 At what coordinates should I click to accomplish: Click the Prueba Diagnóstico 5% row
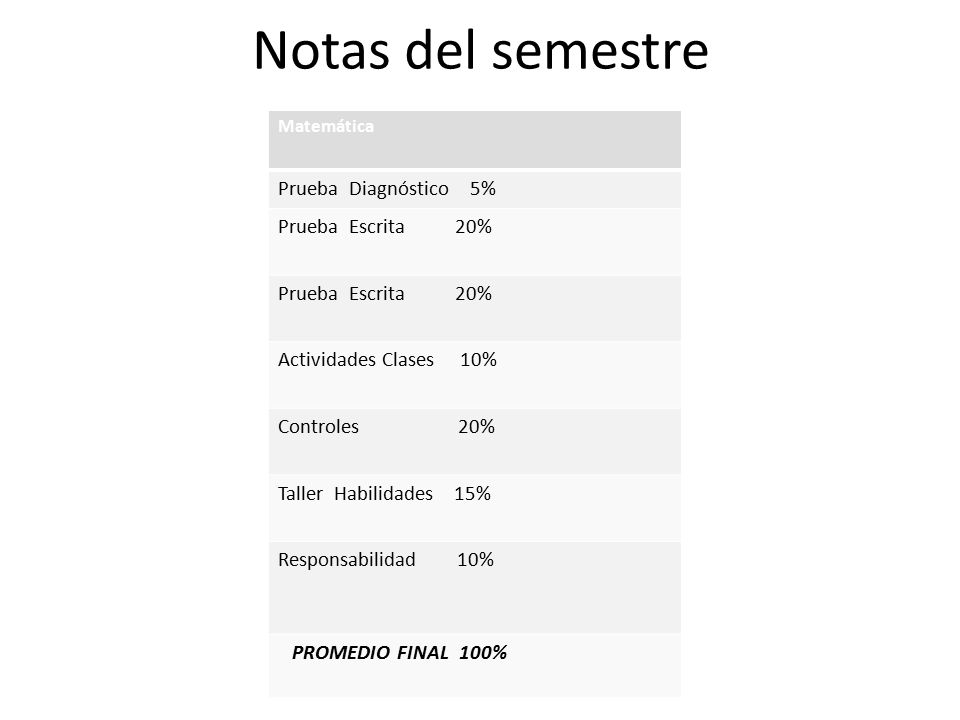point(474,190)
